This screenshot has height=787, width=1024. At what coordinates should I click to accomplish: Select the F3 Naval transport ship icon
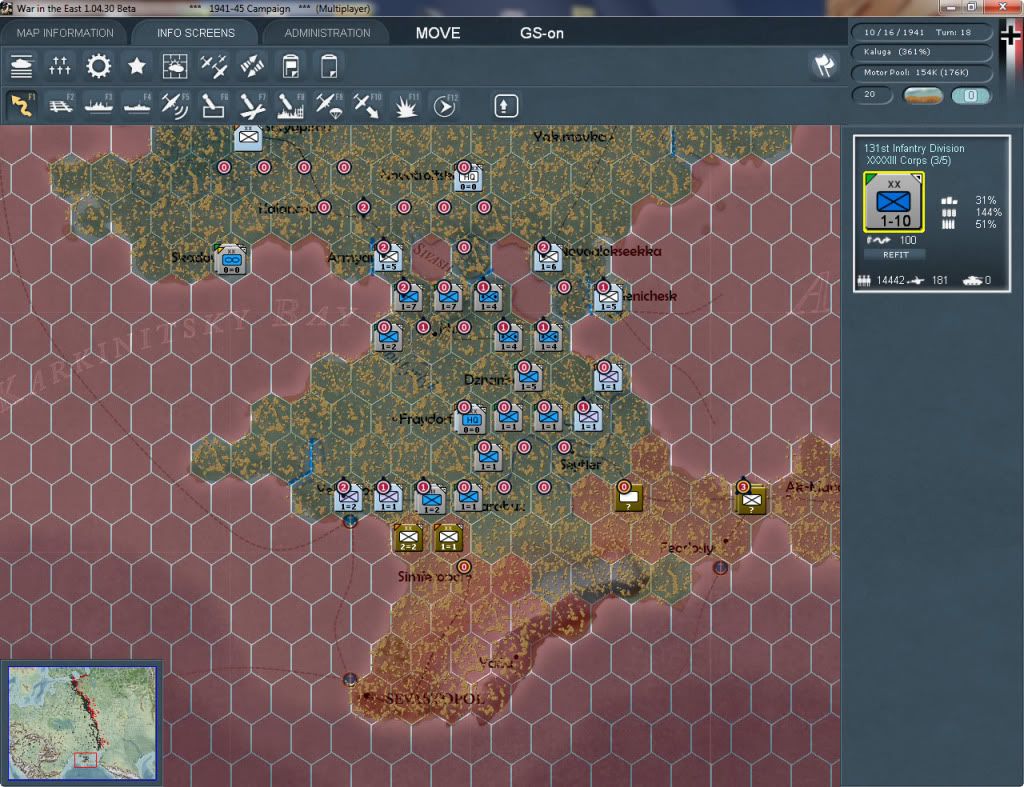(x=99, y=106)
